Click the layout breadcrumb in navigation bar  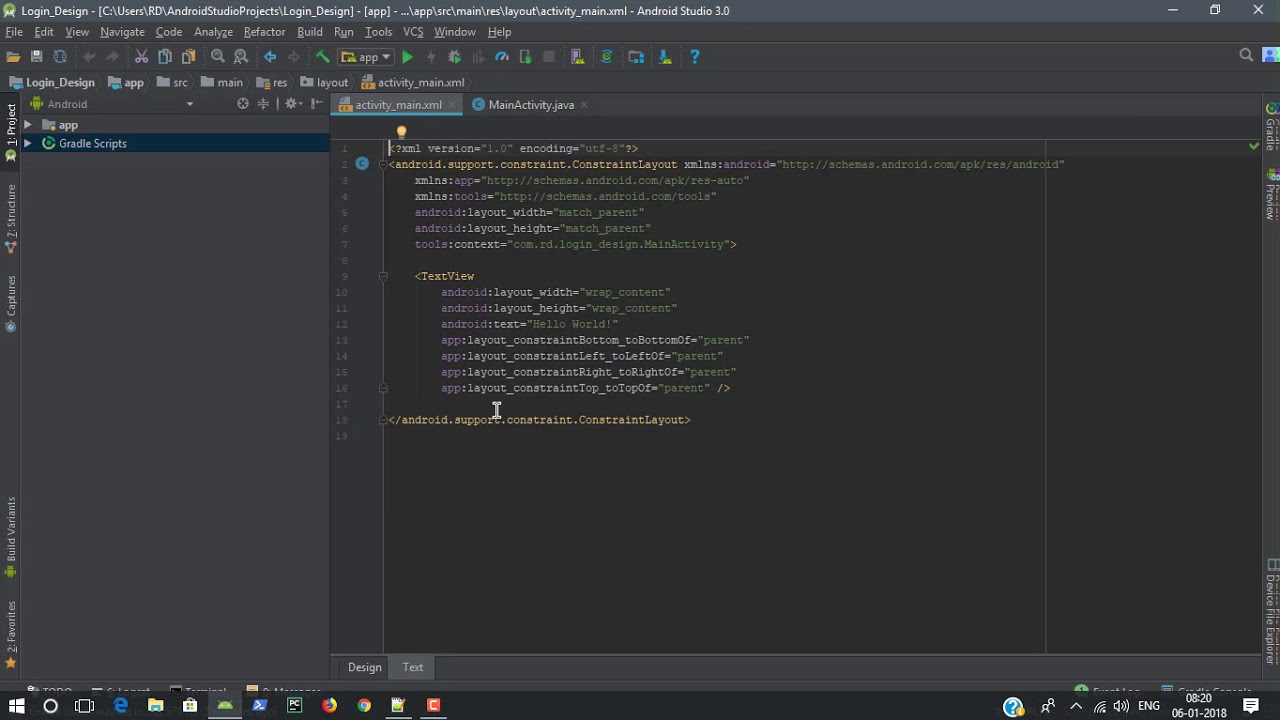coord(332,83)
